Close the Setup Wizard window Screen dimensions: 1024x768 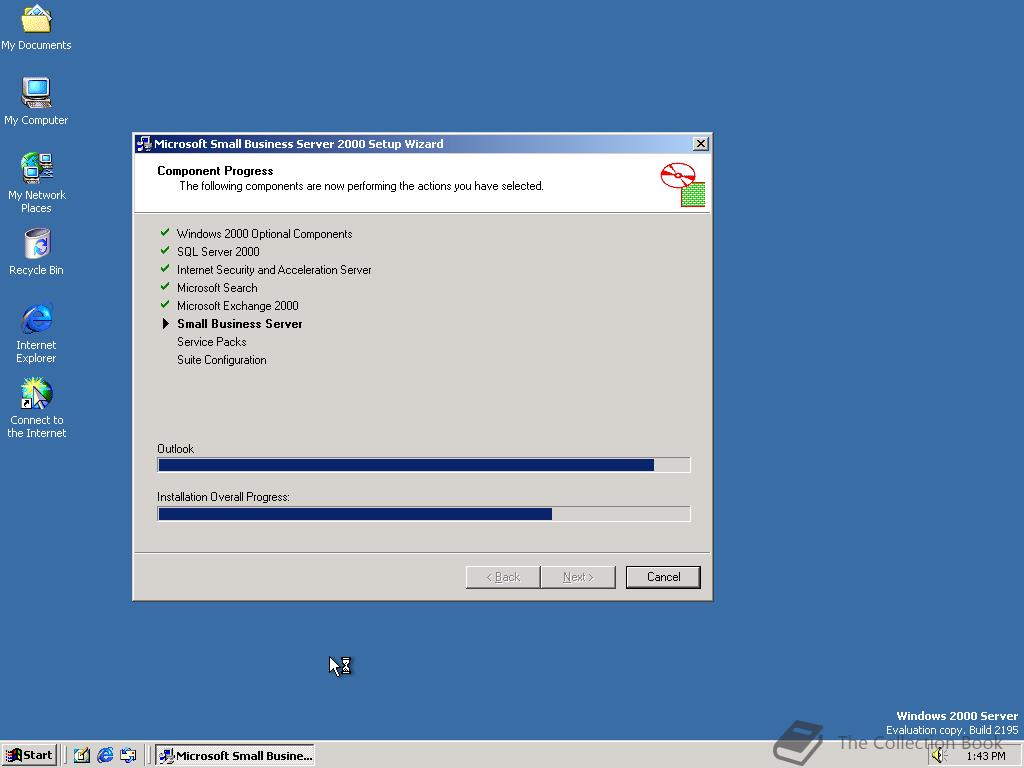tap(700, 144)
